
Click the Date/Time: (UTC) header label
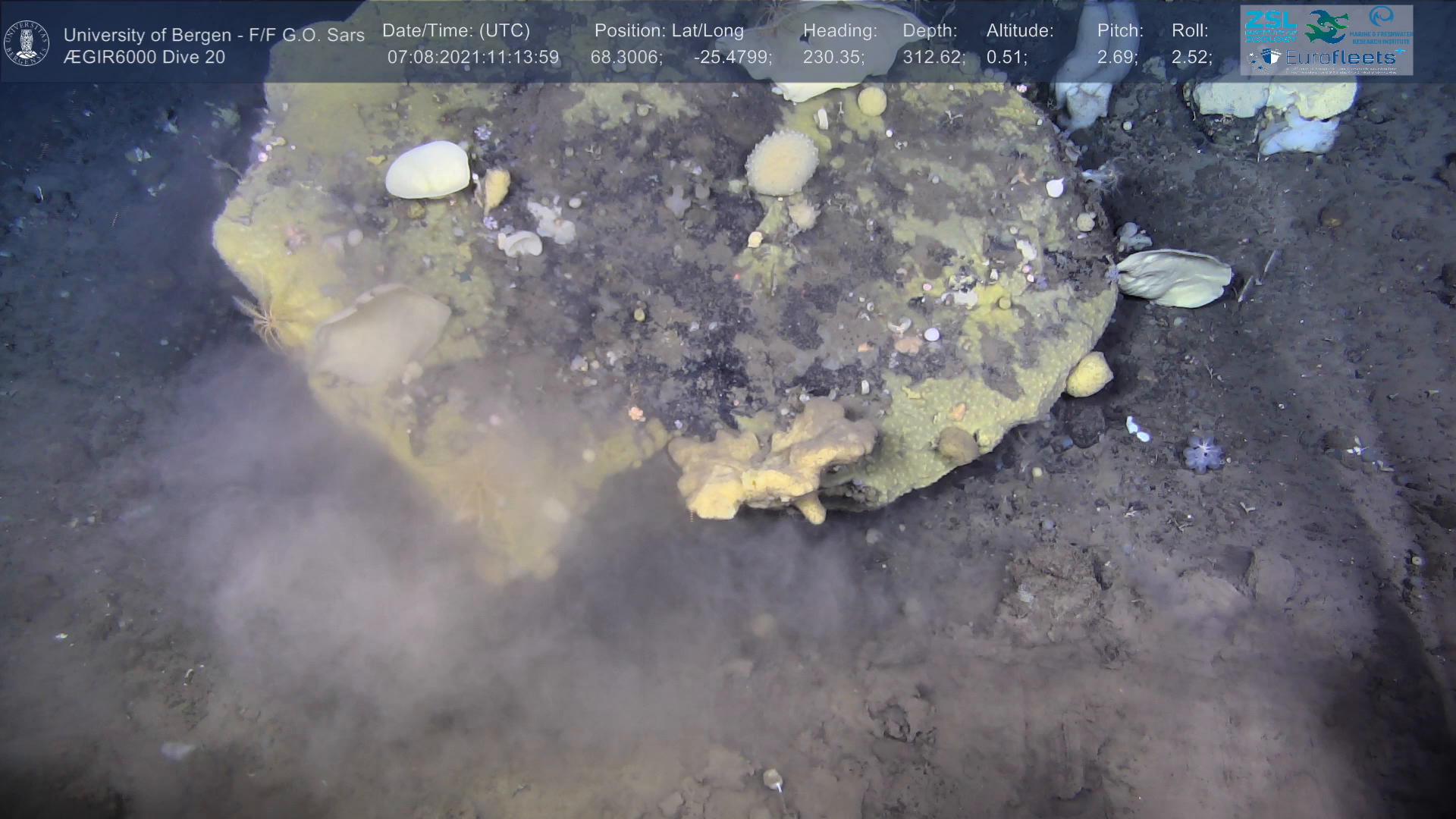456,31
